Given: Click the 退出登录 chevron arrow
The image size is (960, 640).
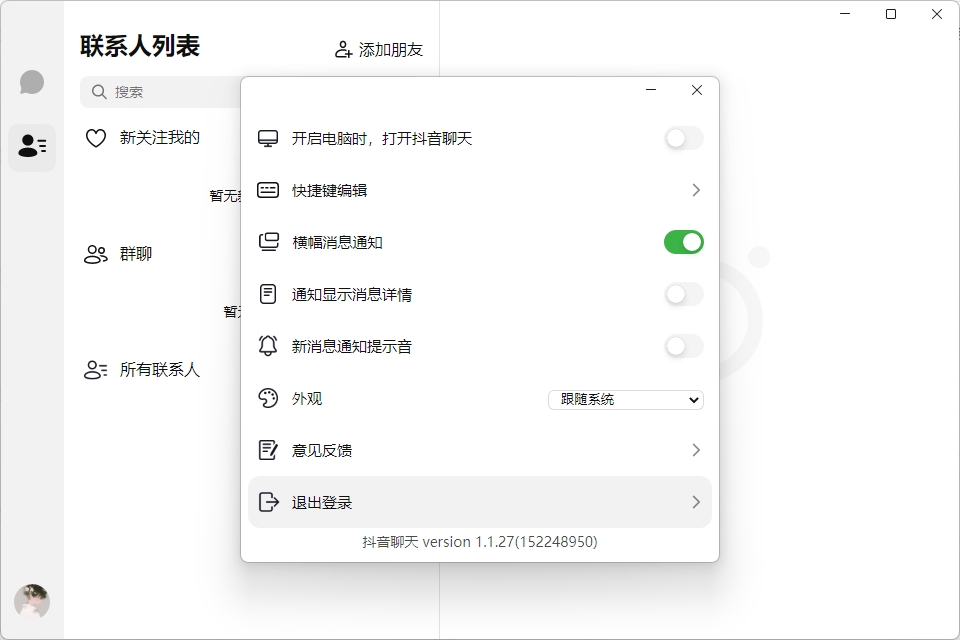Looking at the screenshot, I should point(696,502).
